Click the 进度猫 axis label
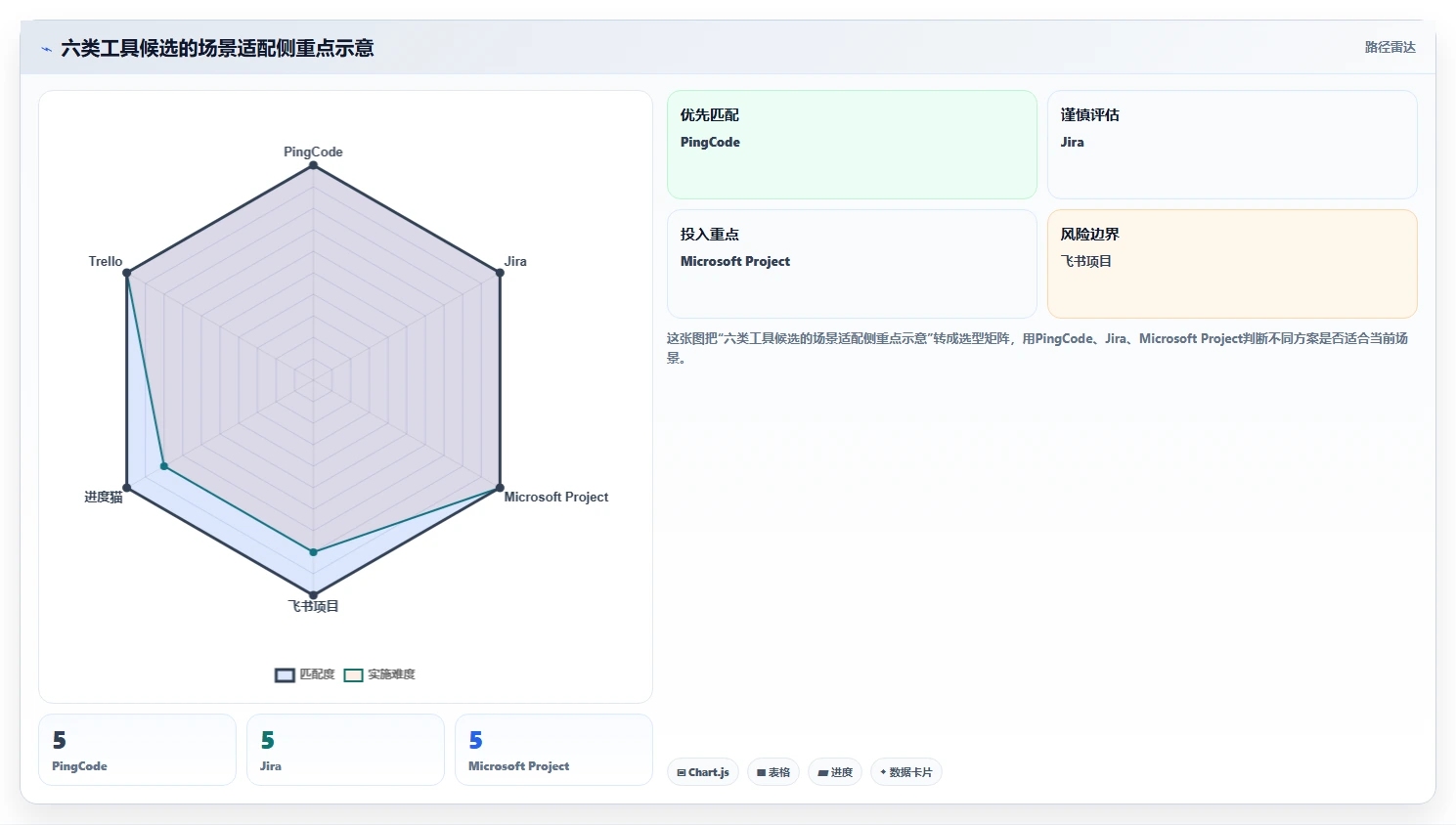Image resolution: width=1456 pixels, height=825 pixels. (104, 497)
